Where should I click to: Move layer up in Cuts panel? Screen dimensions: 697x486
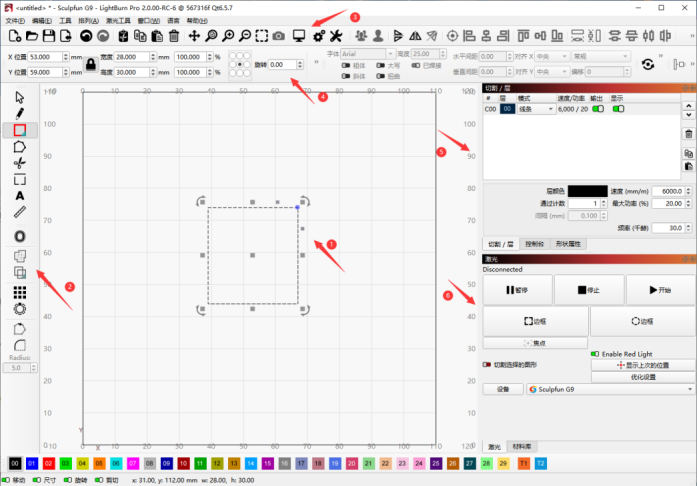click(689, 106)
